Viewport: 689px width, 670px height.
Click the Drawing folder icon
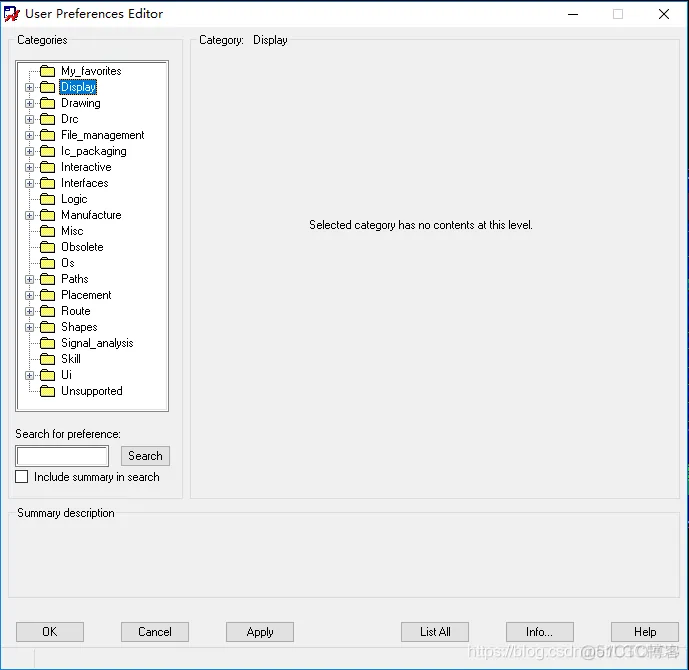[x=47, y=103]
